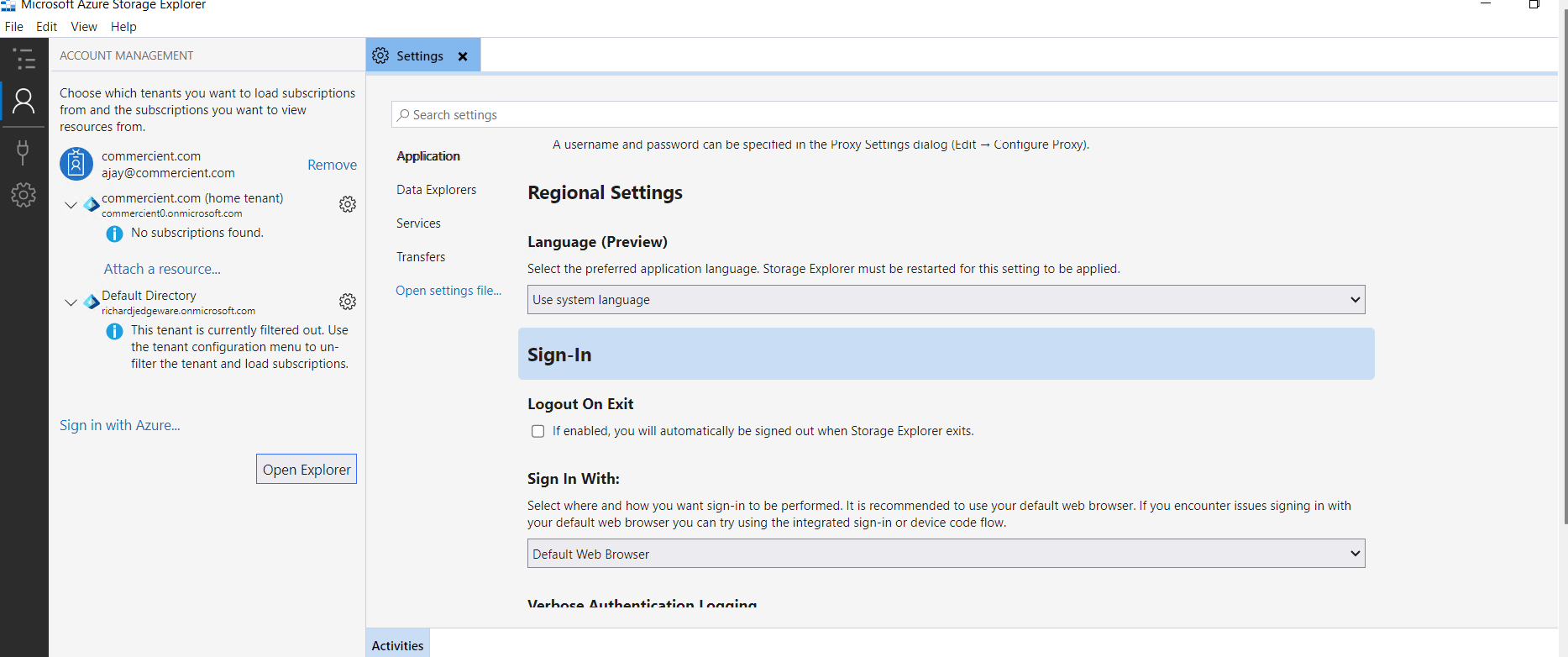Viewport: 1568px width, 657px height.
Task: Click the commercient.com tenant Azure icon
Action: 91,204
